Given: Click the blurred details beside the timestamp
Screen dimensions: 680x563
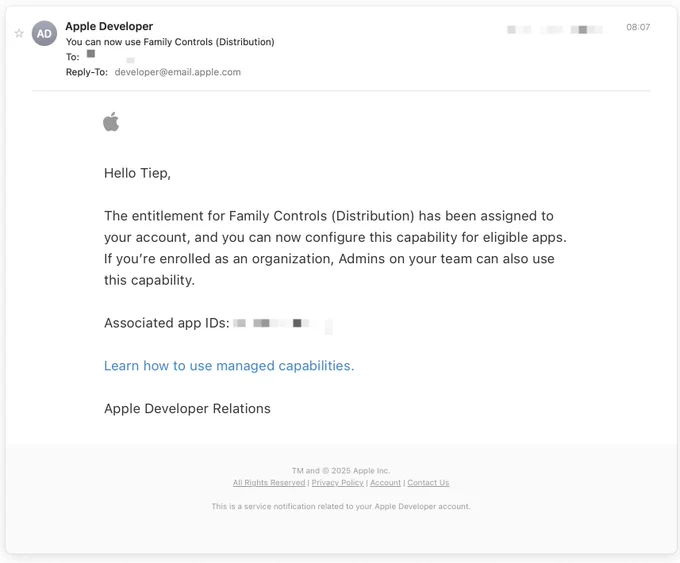Looking at the screenshot, I should click(556, 29).
